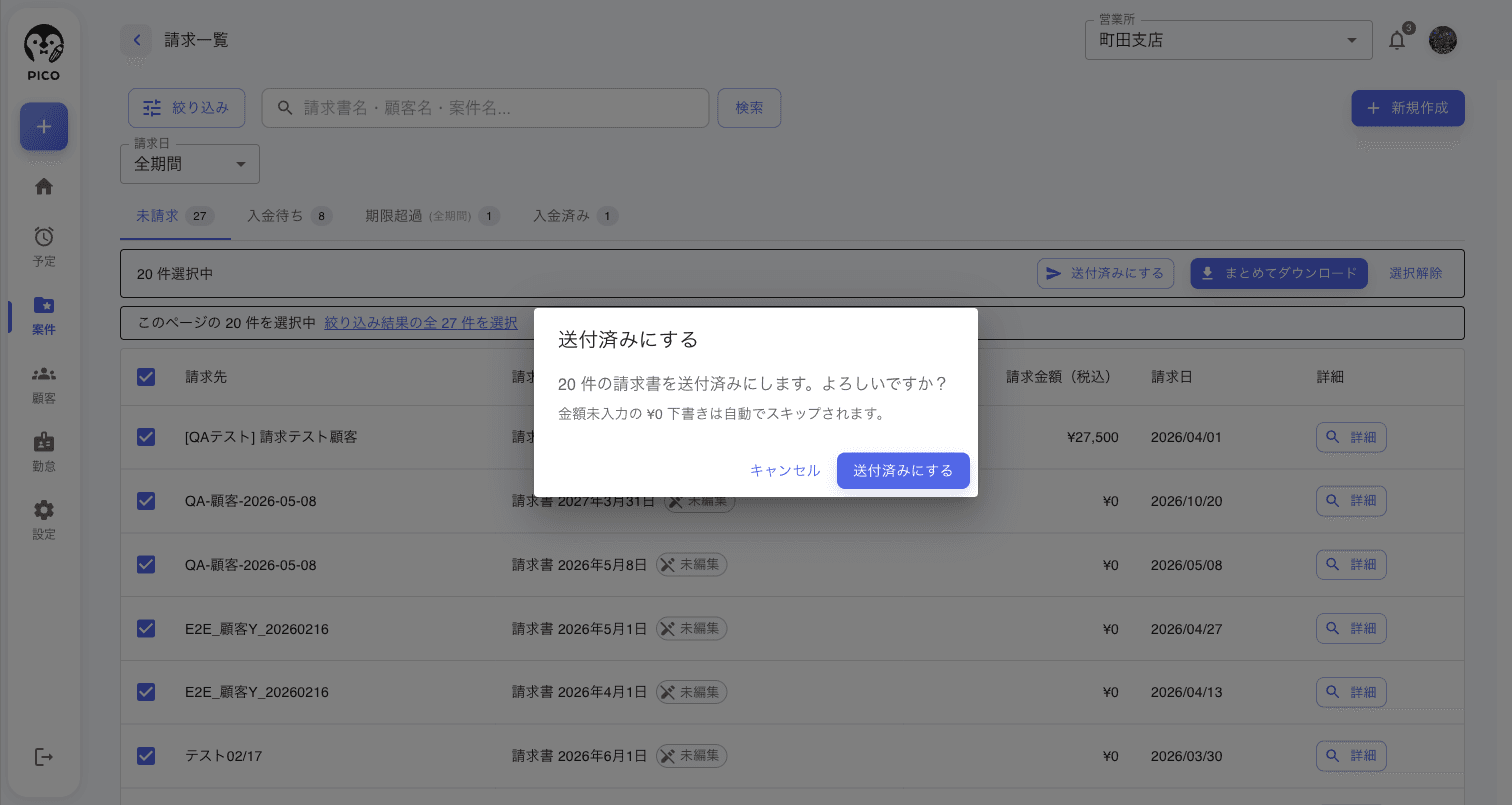This screenshot has width=1512, height=805.
Task: Click the 選択解除 link
Action: tap(1416, 273)
